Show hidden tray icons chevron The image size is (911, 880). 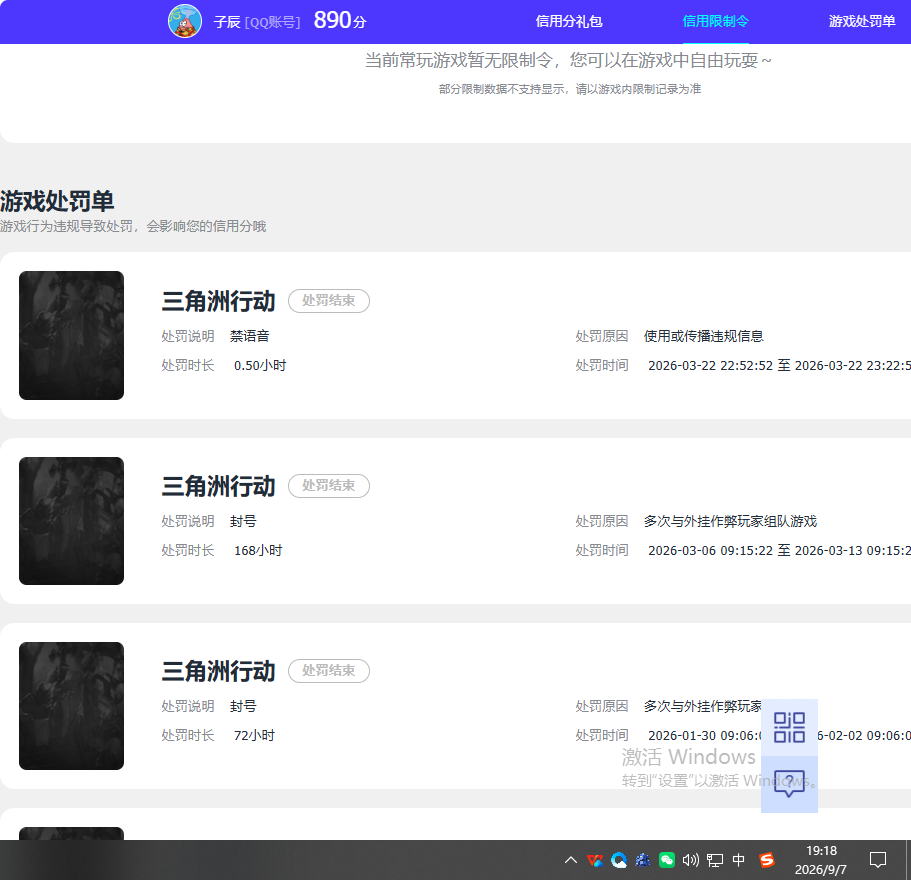[x=571, y=860]
